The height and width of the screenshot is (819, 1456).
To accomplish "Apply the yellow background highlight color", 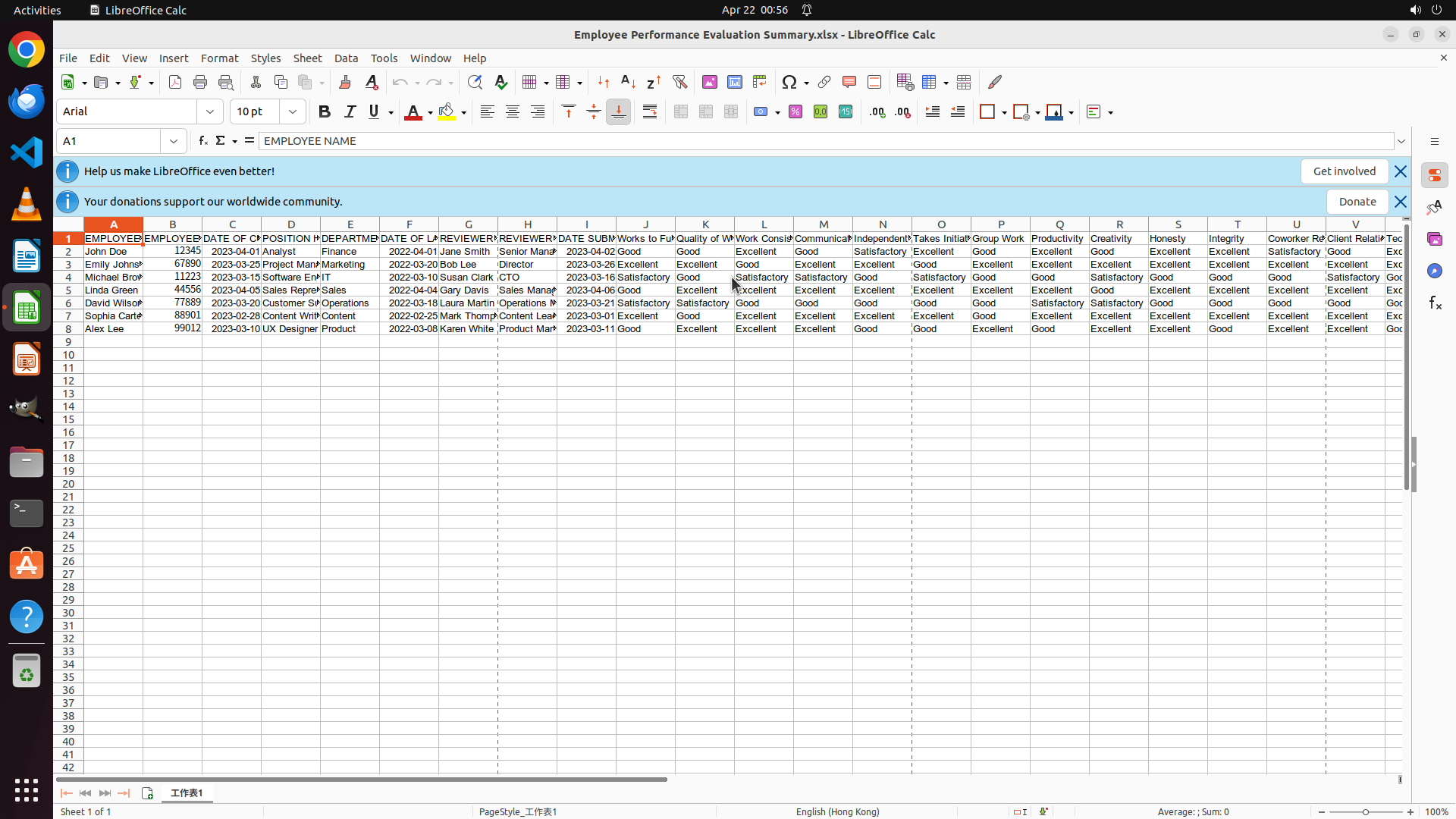I will 447,112.
